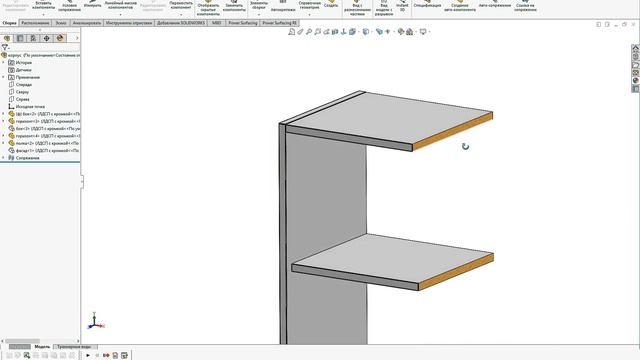Click the View Settings monitor icon

423,31
